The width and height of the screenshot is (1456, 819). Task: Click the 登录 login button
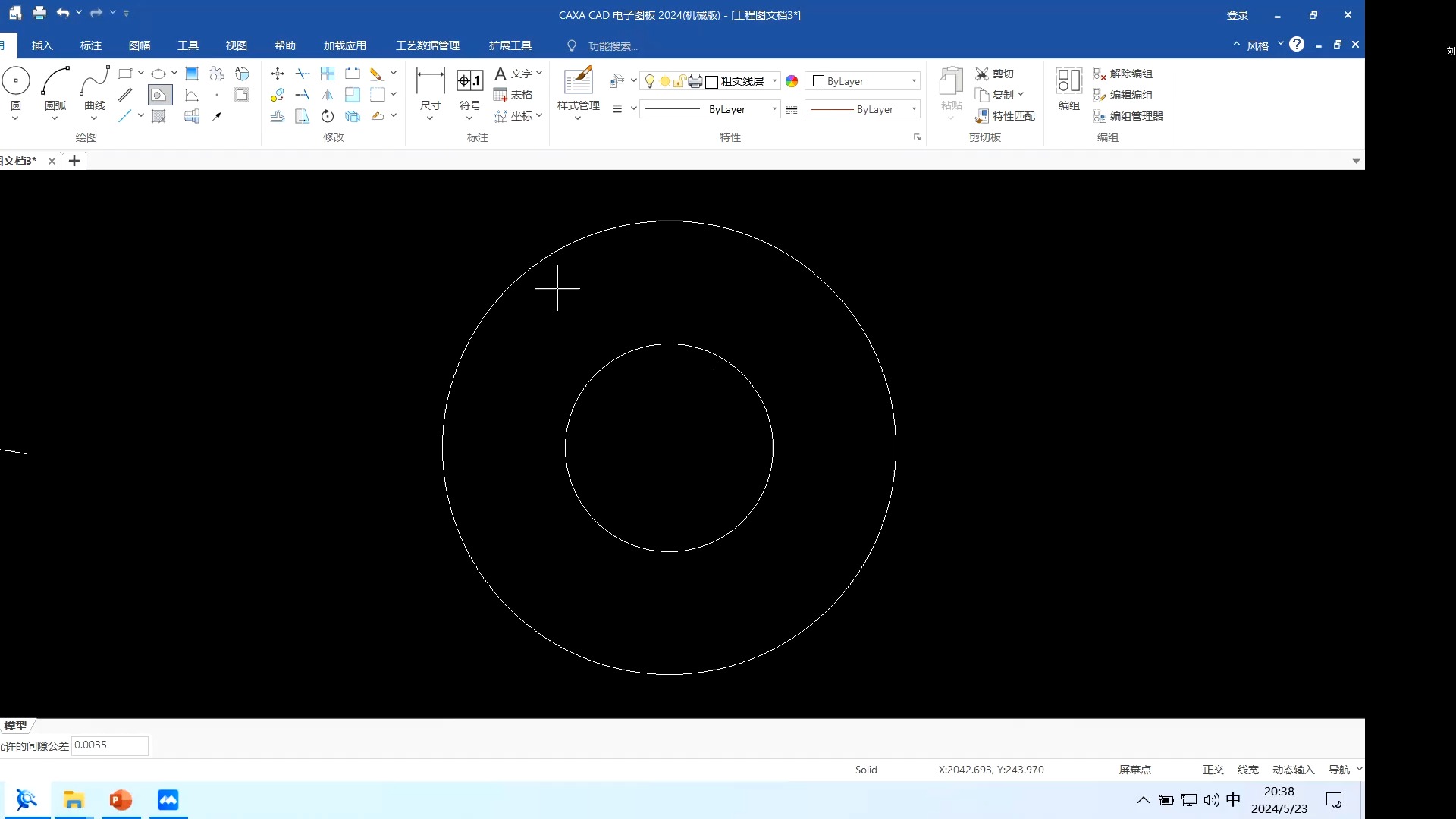(x=1238, y=15)
